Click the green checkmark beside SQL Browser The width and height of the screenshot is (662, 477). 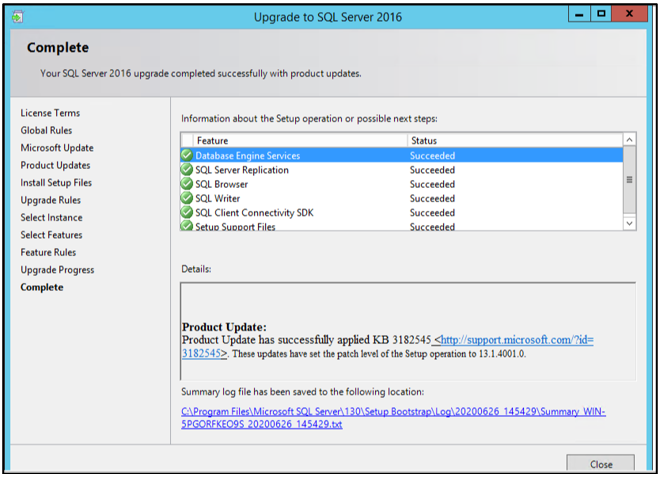[187, 184]
